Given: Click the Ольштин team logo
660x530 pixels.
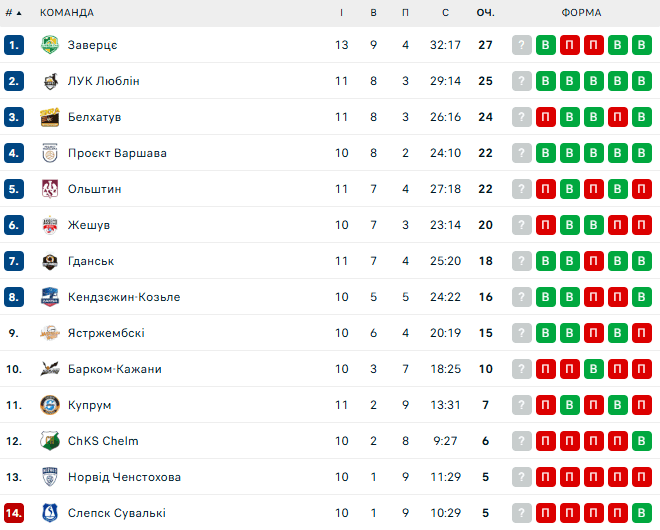Looking at the screenshot, I should click(50, 189).
